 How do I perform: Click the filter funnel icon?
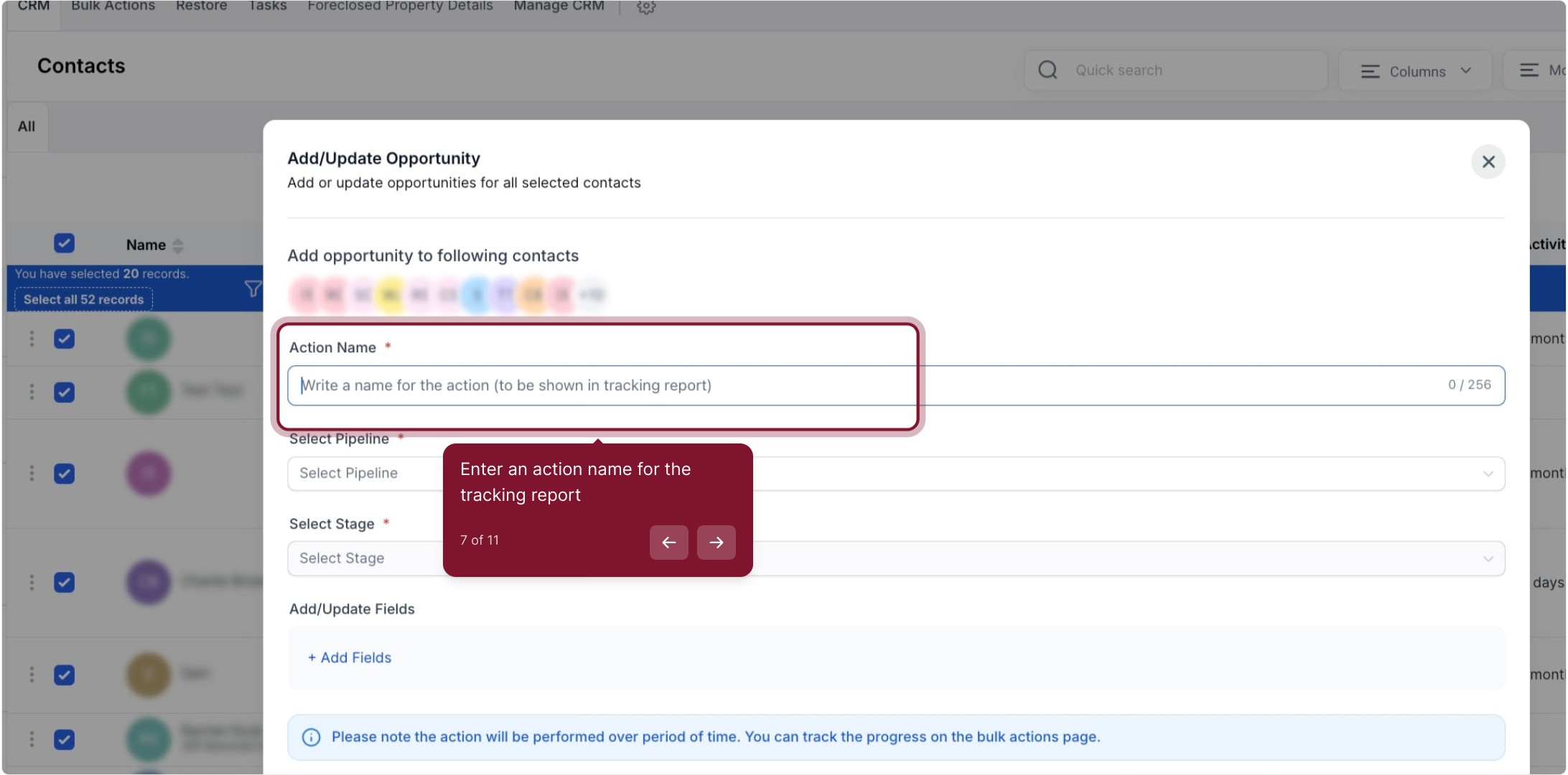252,288
